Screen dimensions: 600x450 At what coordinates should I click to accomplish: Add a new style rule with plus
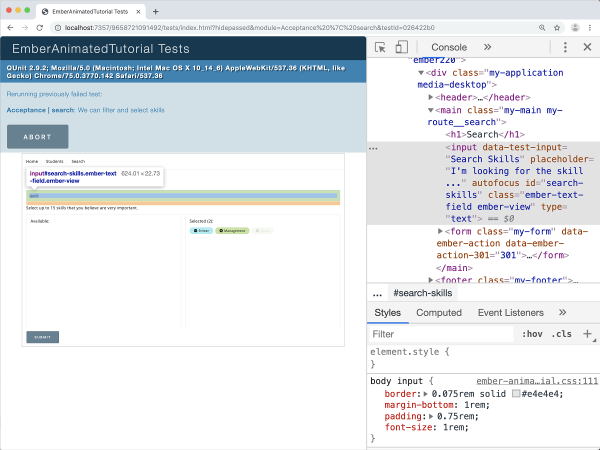[x=587, y=334]
